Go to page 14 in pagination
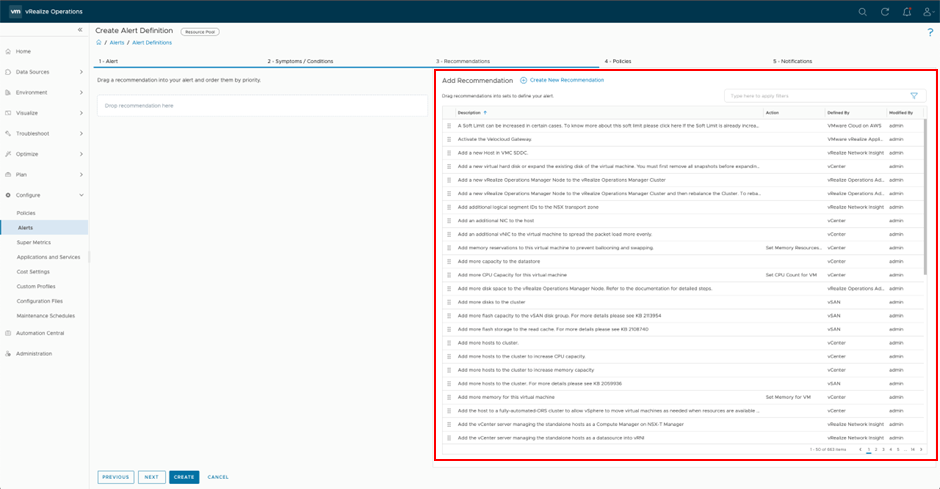The height and width of the screenshot is (489, 940). [912, 449]
